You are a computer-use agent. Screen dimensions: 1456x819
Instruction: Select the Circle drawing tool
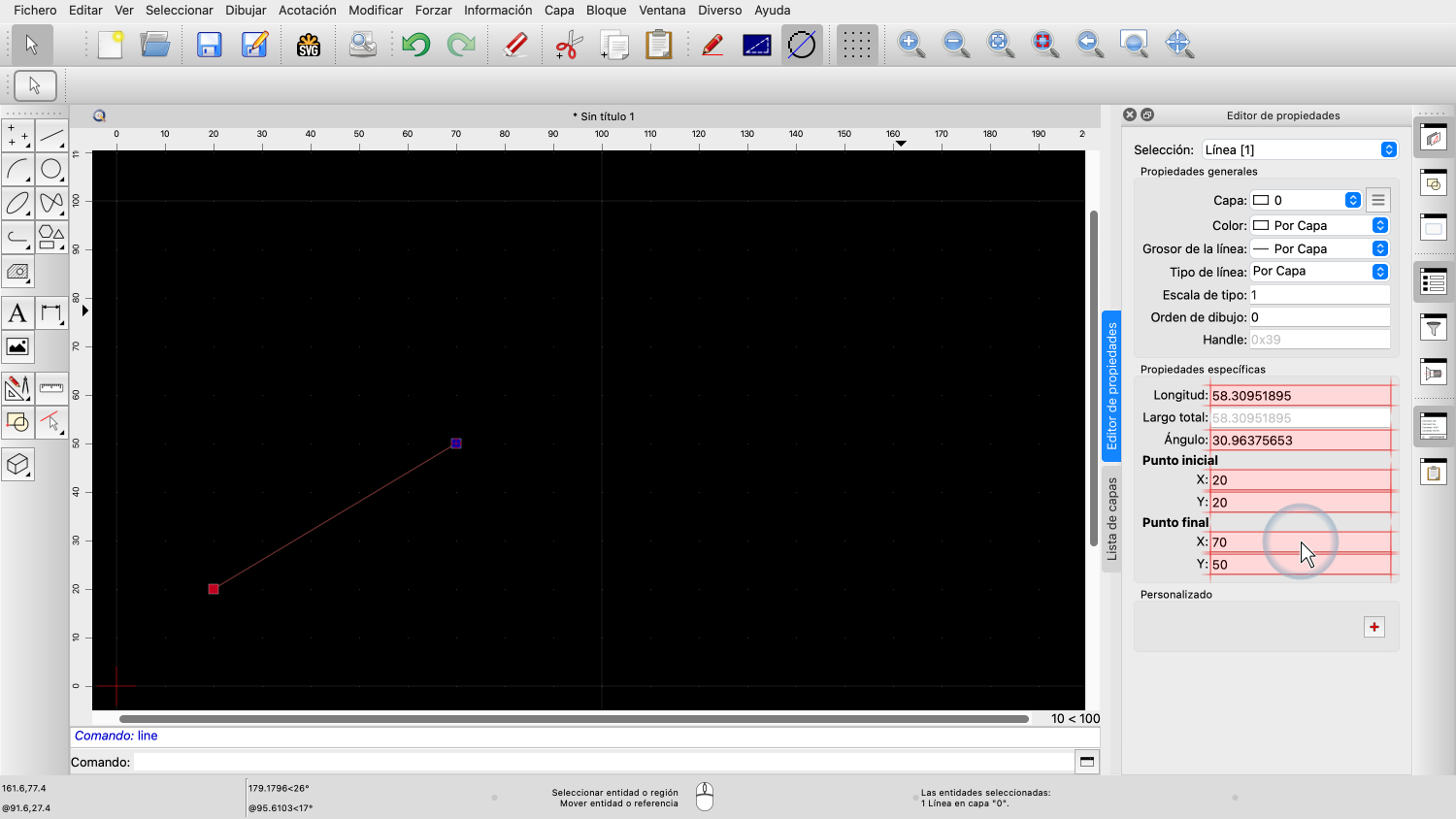click(51, 170)
